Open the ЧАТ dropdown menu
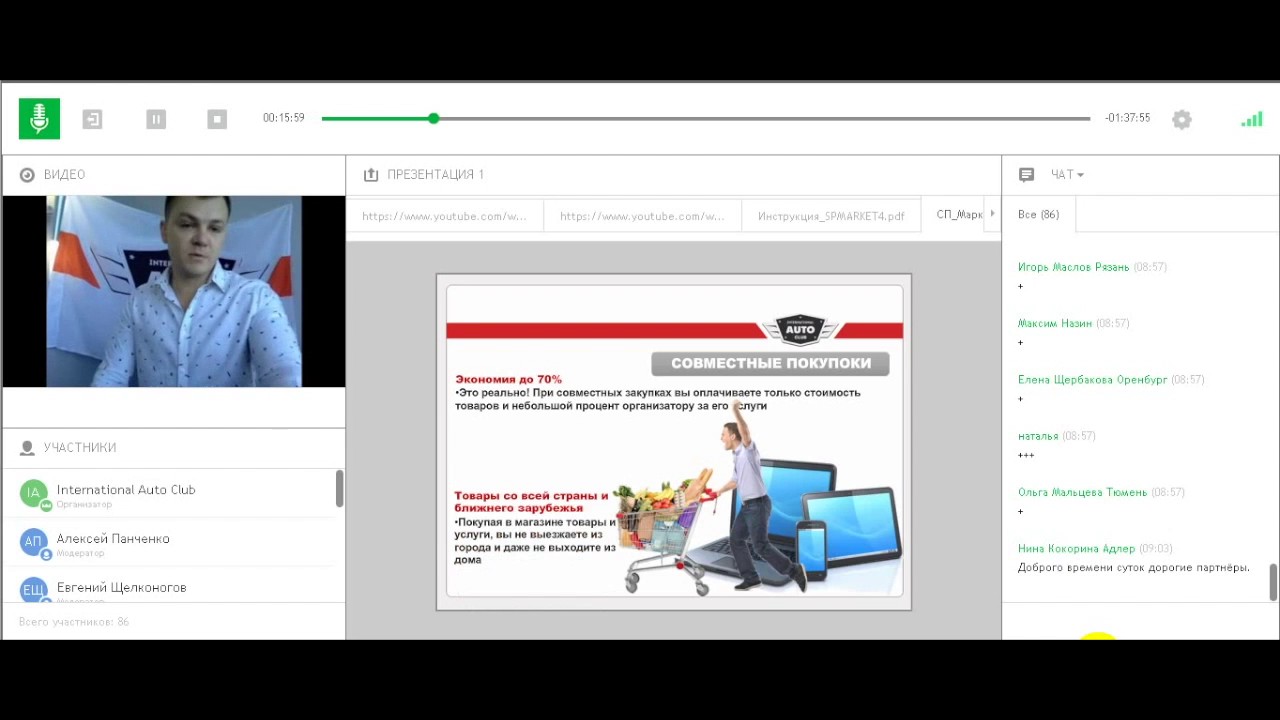Viewport: 1280px width, 720px height. [x=1067, y=174]
